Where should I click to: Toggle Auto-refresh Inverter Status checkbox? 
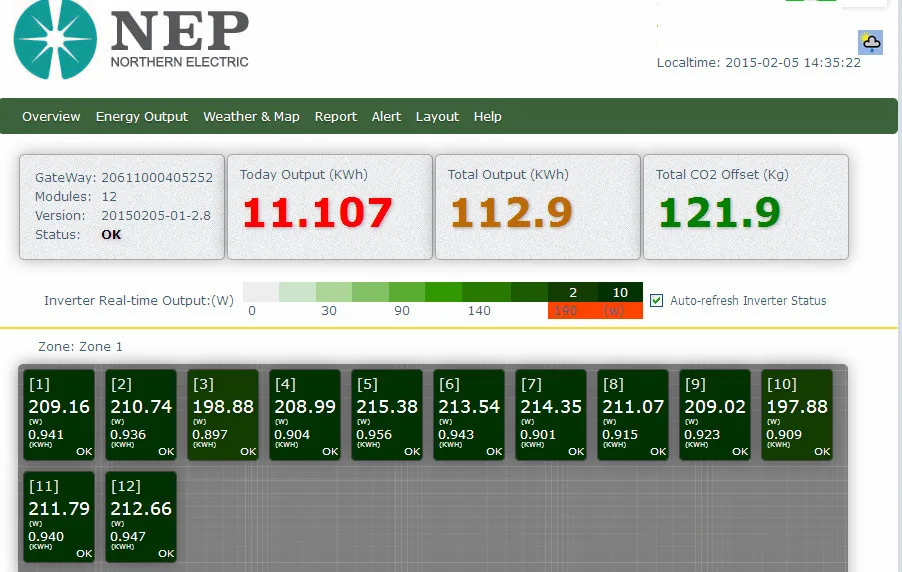click(x=656, y=300)
